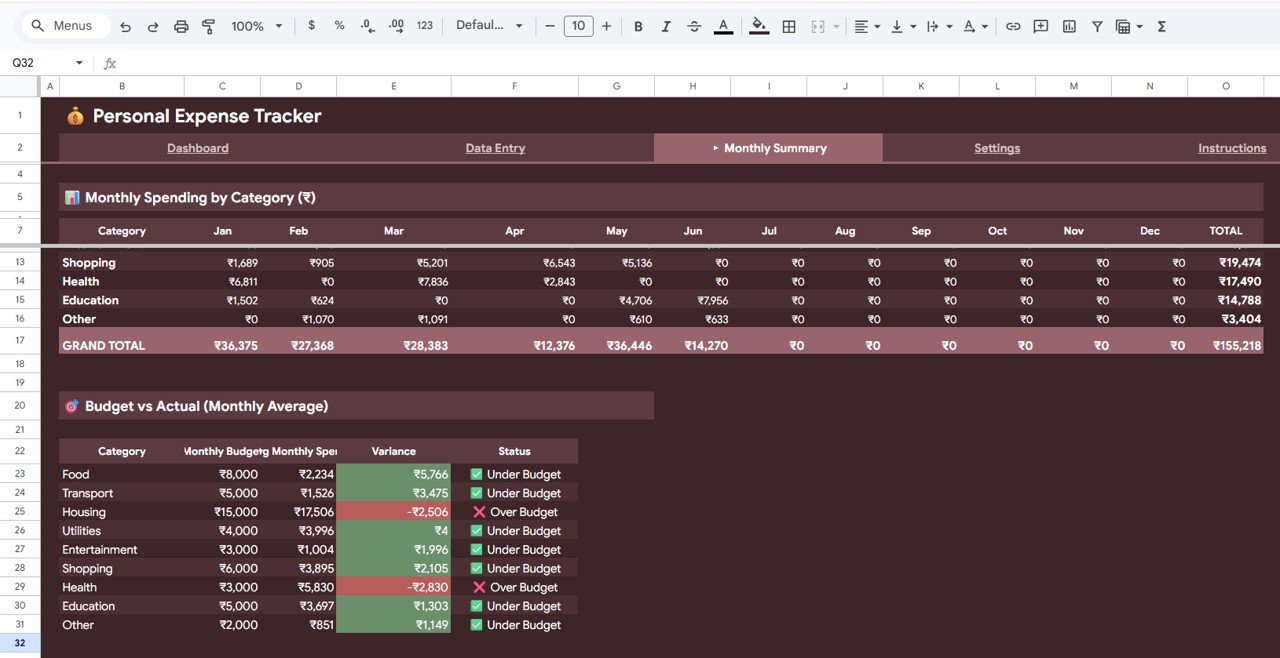The height and width of the screenshot is (658, 1280).
Task: Insert a link with the chain icon
Action: (1013, 26)
